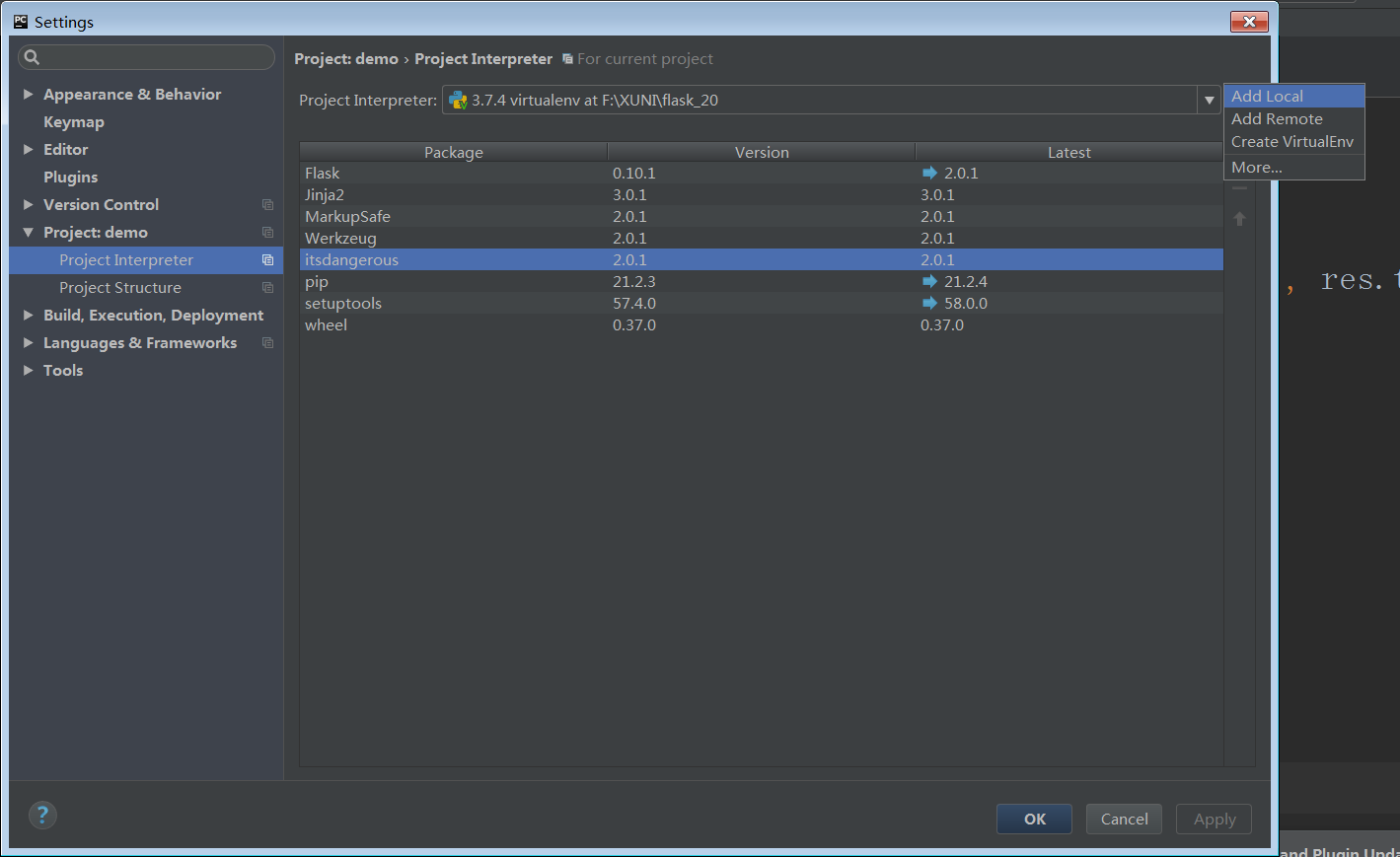Expand Version Control settings node
This screenshot has width=1400, height=857.
(x=29, y=204)
